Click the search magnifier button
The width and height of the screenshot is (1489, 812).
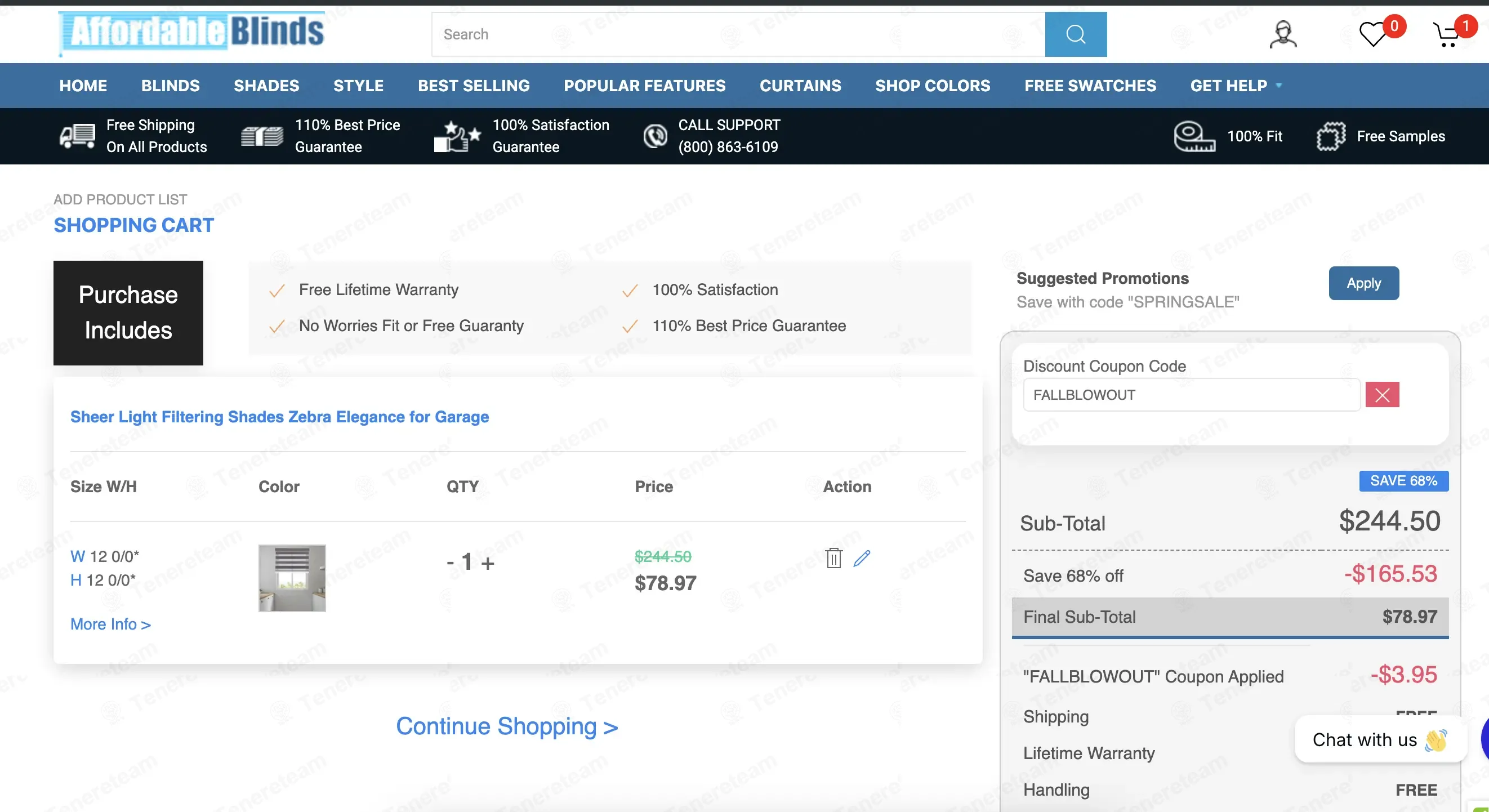pos(1076,34)
